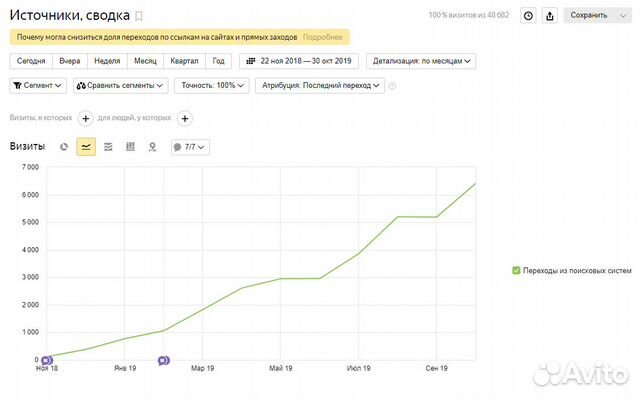640x399 pixels.
Task: Open the Точность: 100% dropdown
Action: tap(212, 86)
